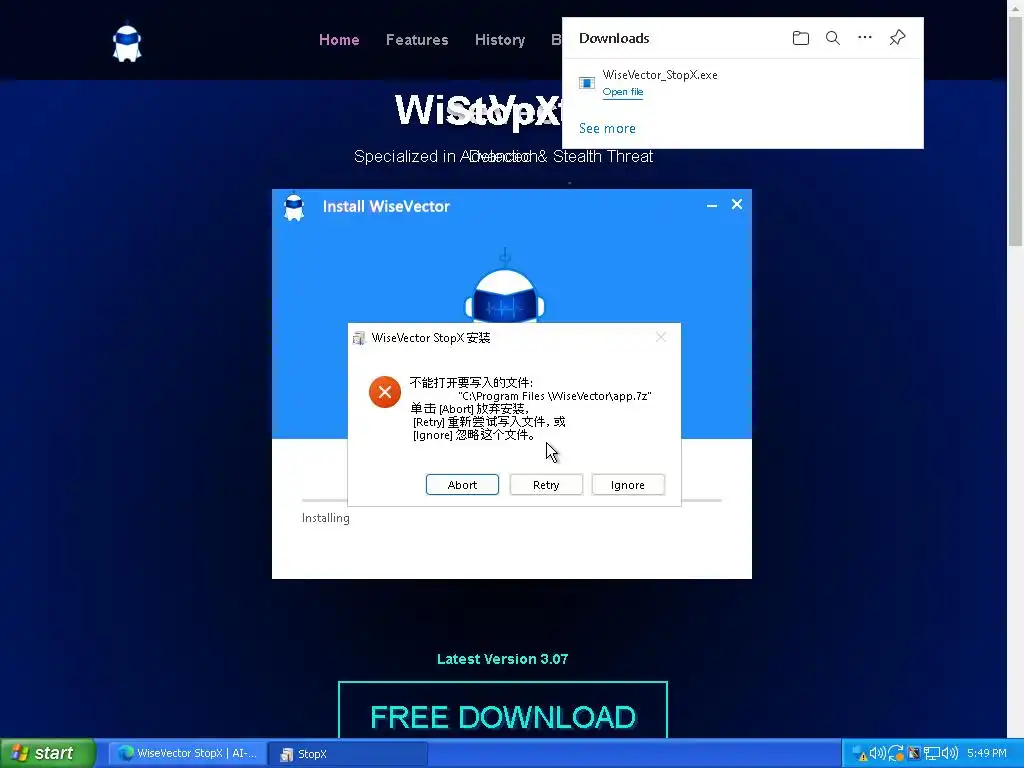Click the Latest Version 3.07 text
Screen dimensions: 1024x768
coord(502,659)
